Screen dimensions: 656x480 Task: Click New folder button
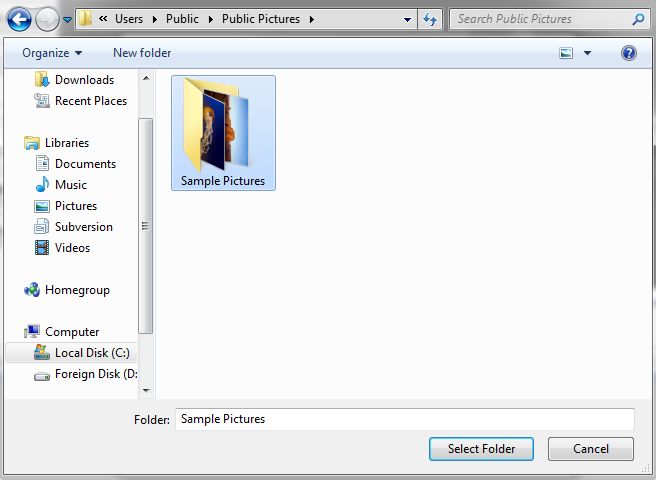(x=142, y=53)
